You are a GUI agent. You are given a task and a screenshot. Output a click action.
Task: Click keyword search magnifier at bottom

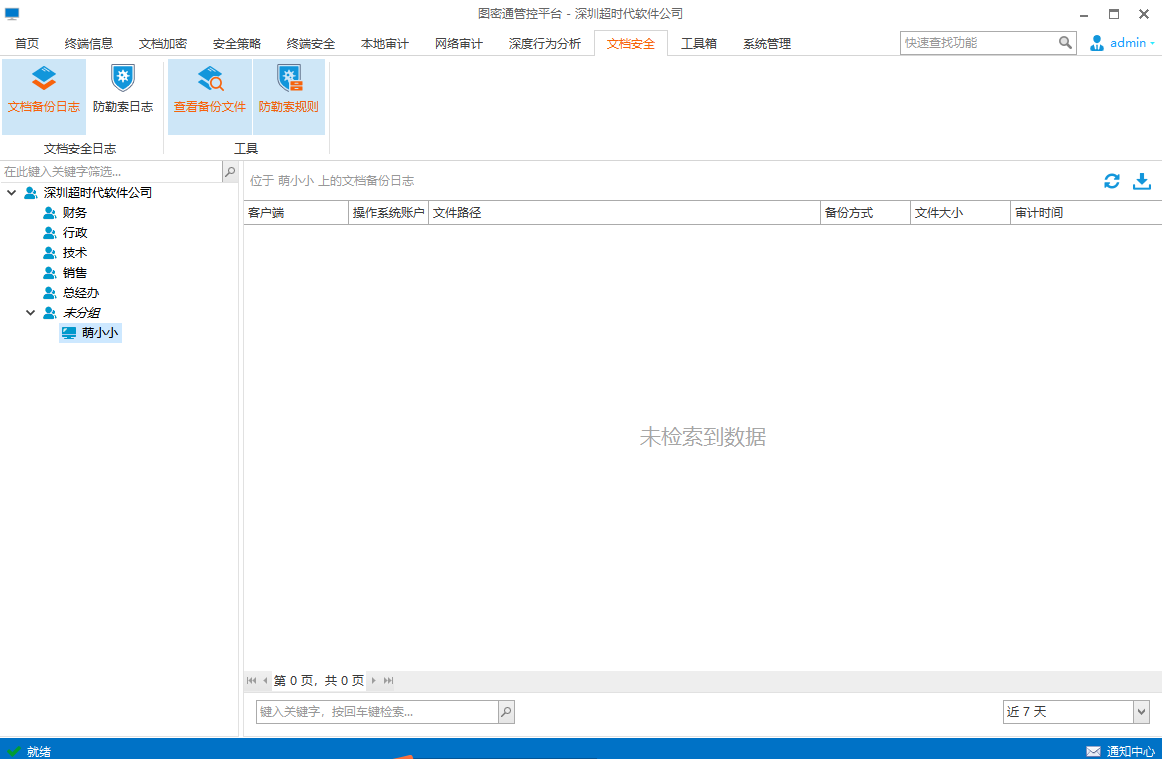(506, 712)
